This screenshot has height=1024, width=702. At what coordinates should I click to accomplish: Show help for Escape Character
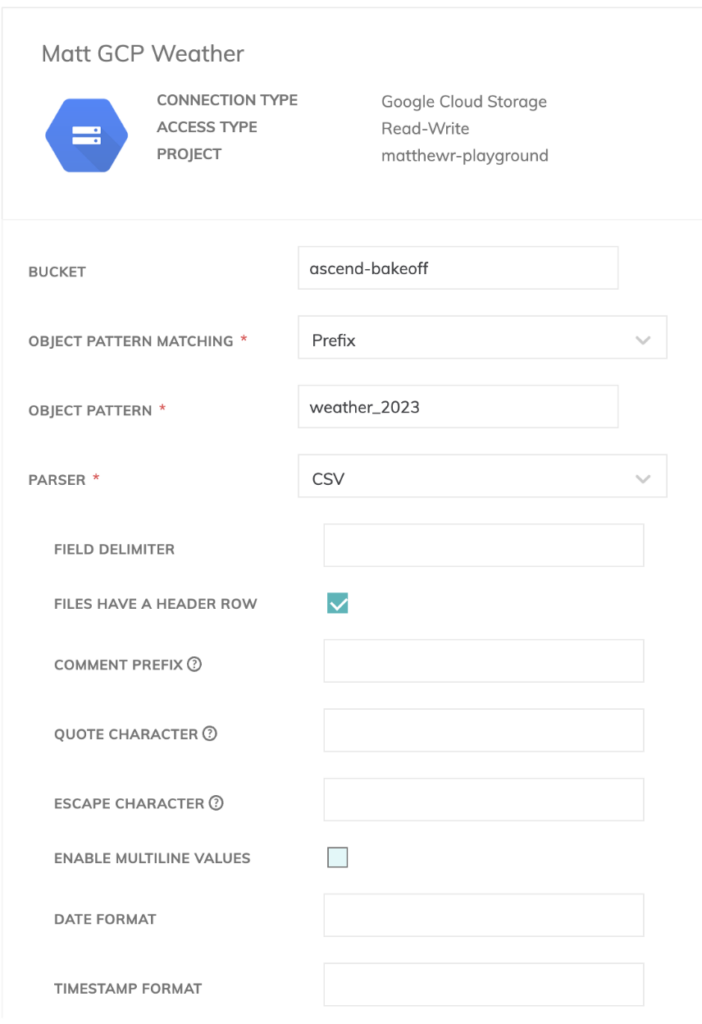click(x=216, y=803)
